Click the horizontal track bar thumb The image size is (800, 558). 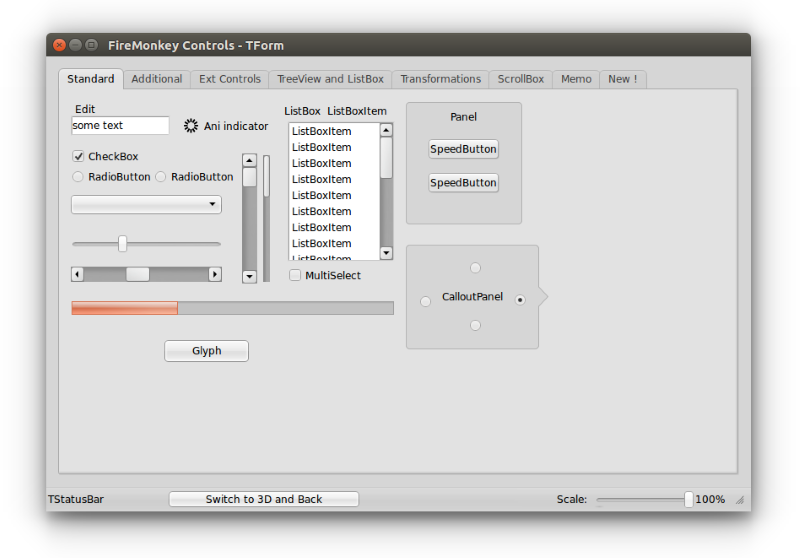coord(122,244)
